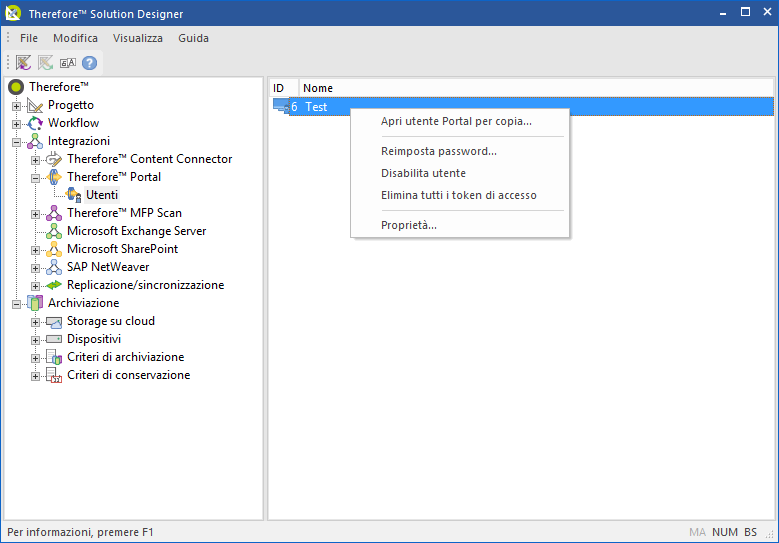Expand the Replicazione/sincronizzazione node

[x=35, y=286]
